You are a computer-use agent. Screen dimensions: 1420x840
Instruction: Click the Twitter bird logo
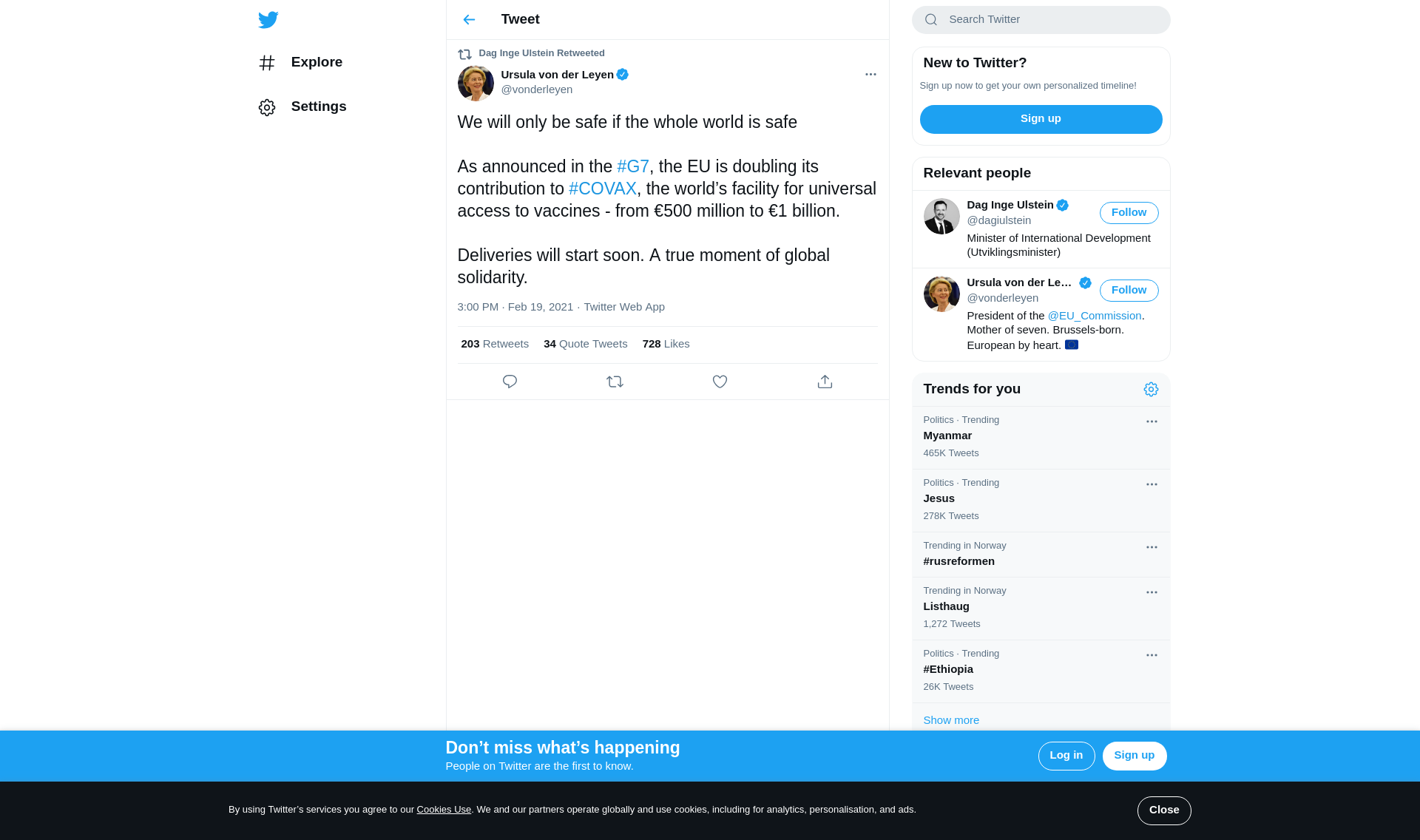[x=268, y=20]
